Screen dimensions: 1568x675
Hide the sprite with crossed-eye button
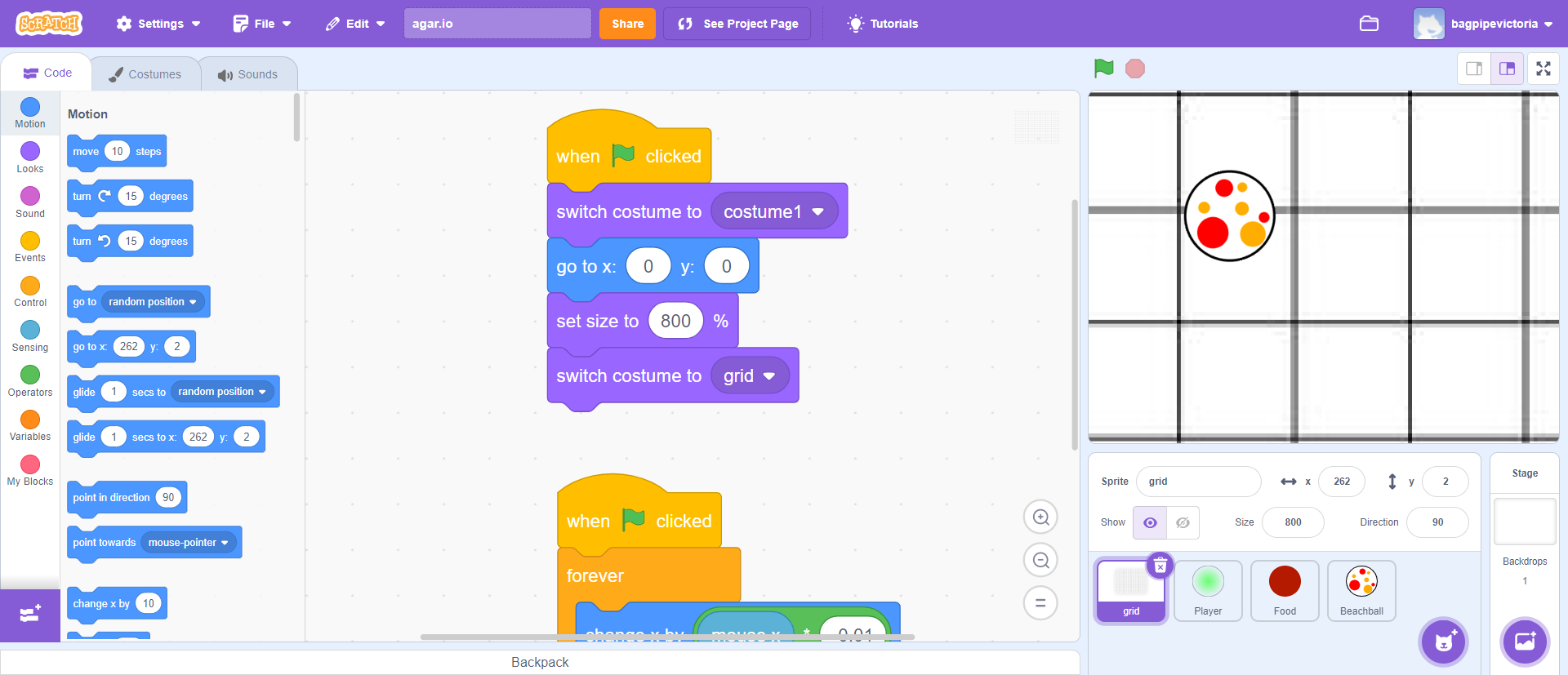[1183, 522]
